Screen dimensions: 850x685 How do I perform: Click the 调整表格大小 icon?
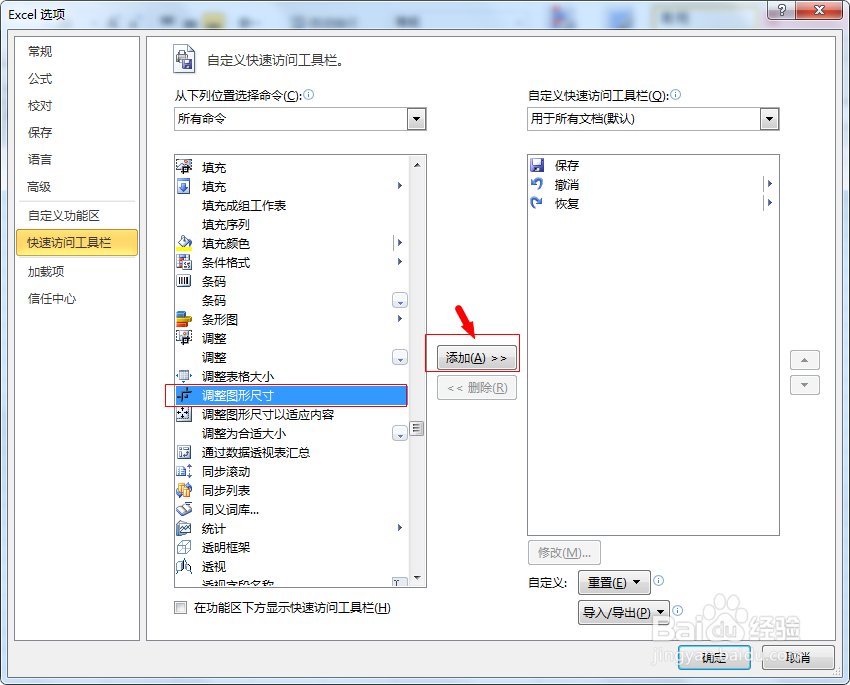point(184,376)
